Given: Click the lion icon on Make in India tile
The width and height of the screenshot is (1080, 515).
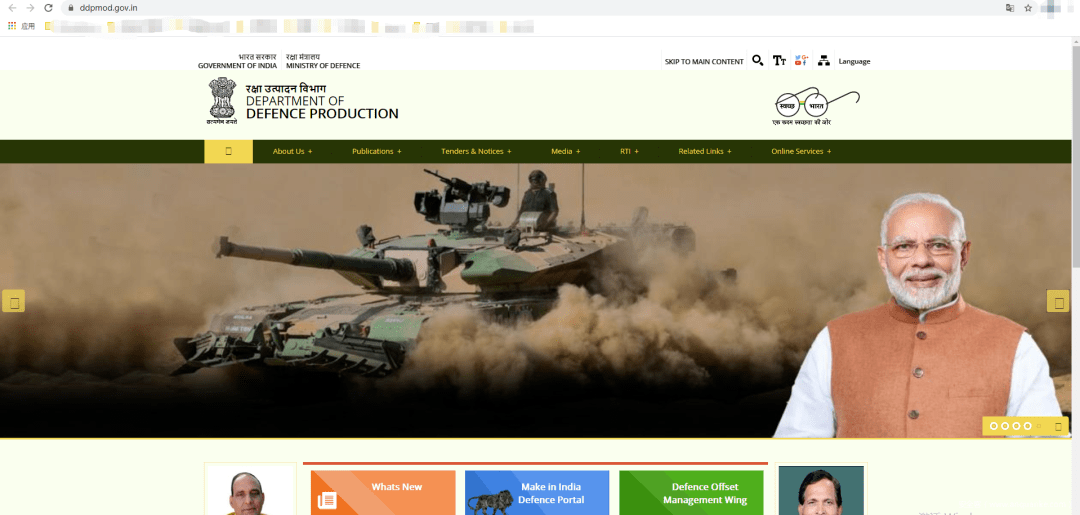Looking at the screenshot, I should (490, 503).
